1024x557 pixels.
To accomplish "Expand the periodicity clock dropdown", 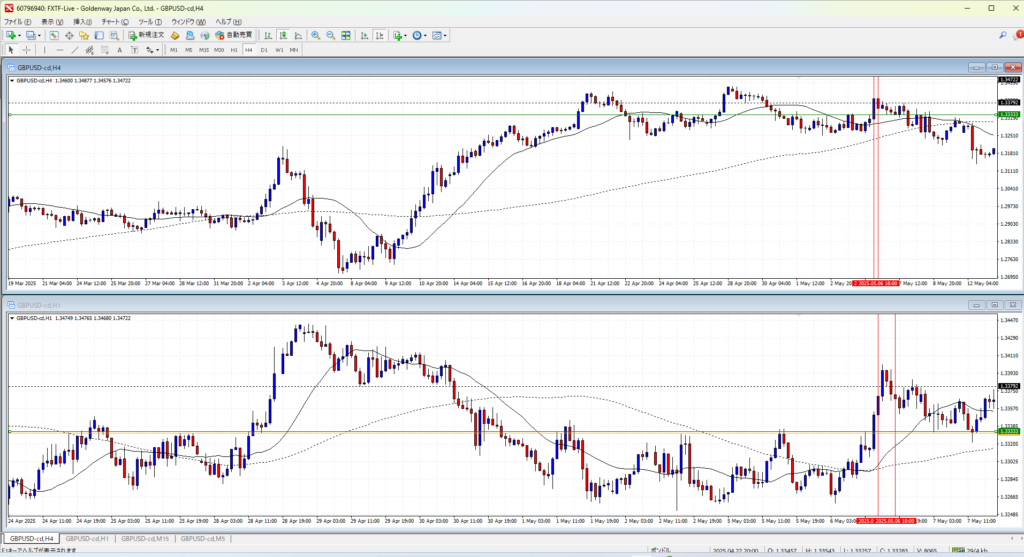I will (x=425, y=35).
